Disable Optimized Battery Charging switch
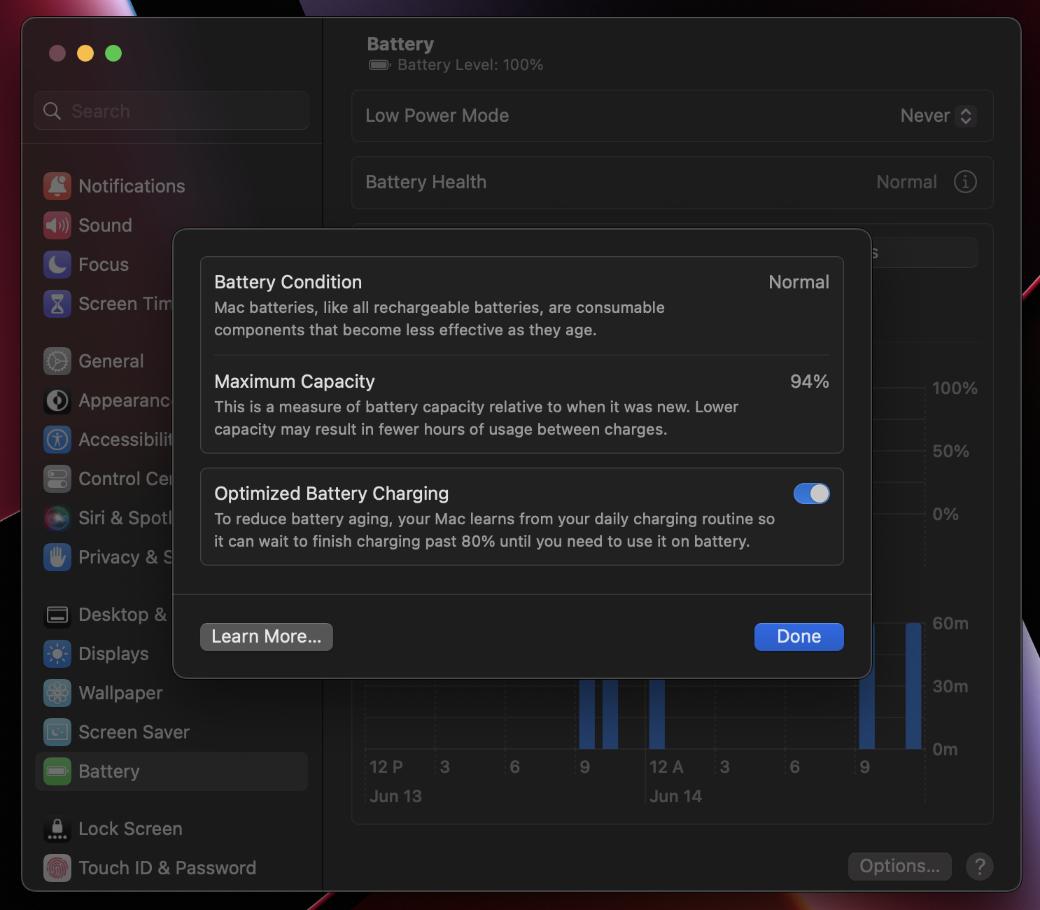Image resolution: width=1040 pixels, height=910 pixels. (x=811, y=494)
